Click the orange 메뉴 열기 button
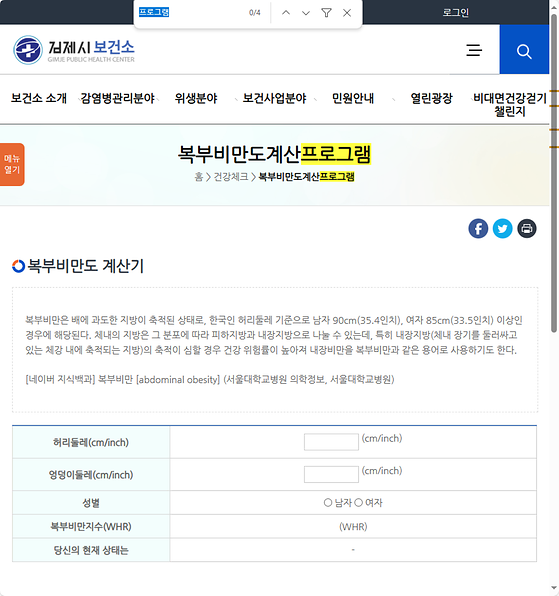559x596 pixels. point(12,164)
